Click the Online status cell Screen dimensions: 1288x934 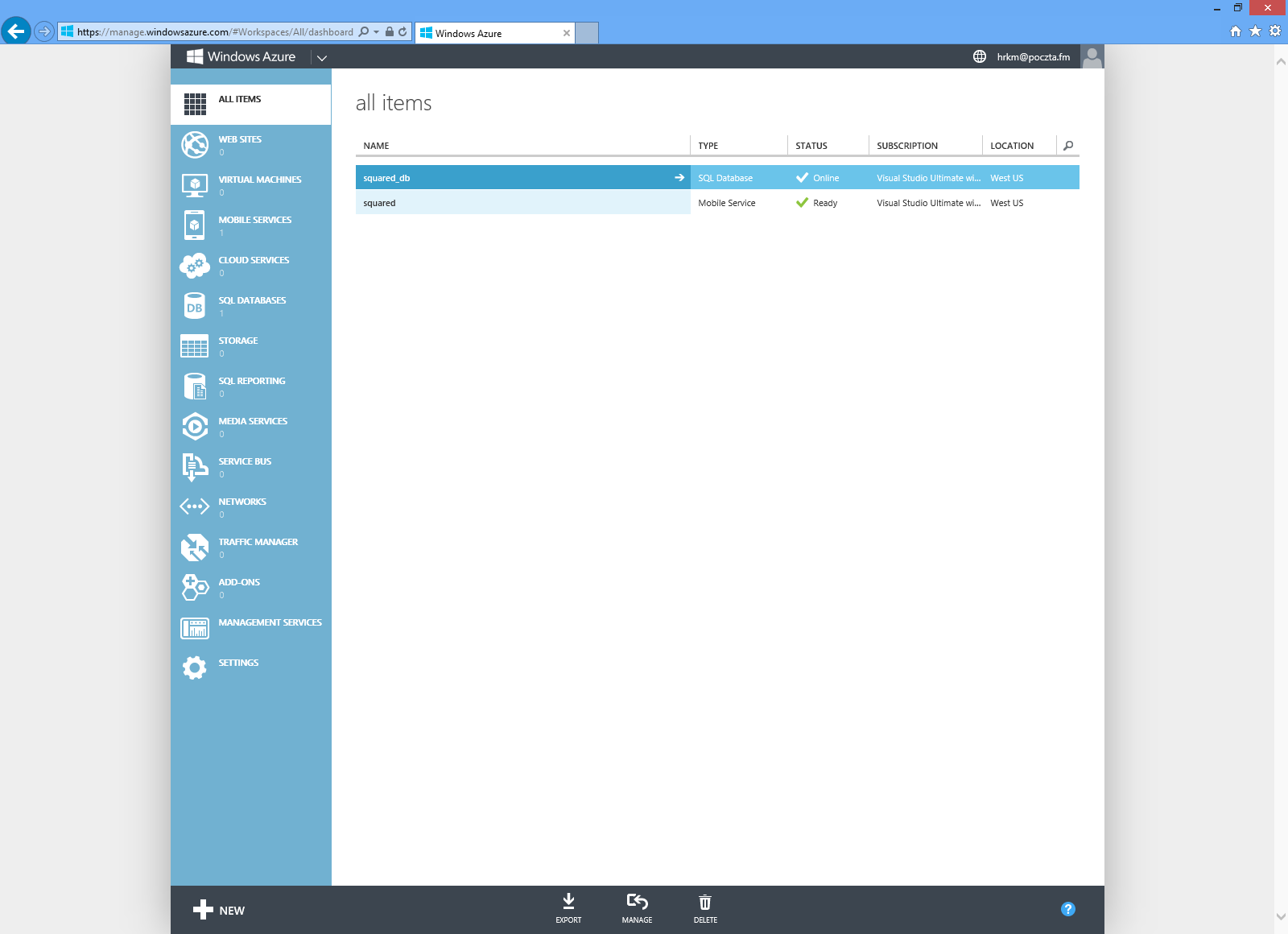click(x=818, y=178)
